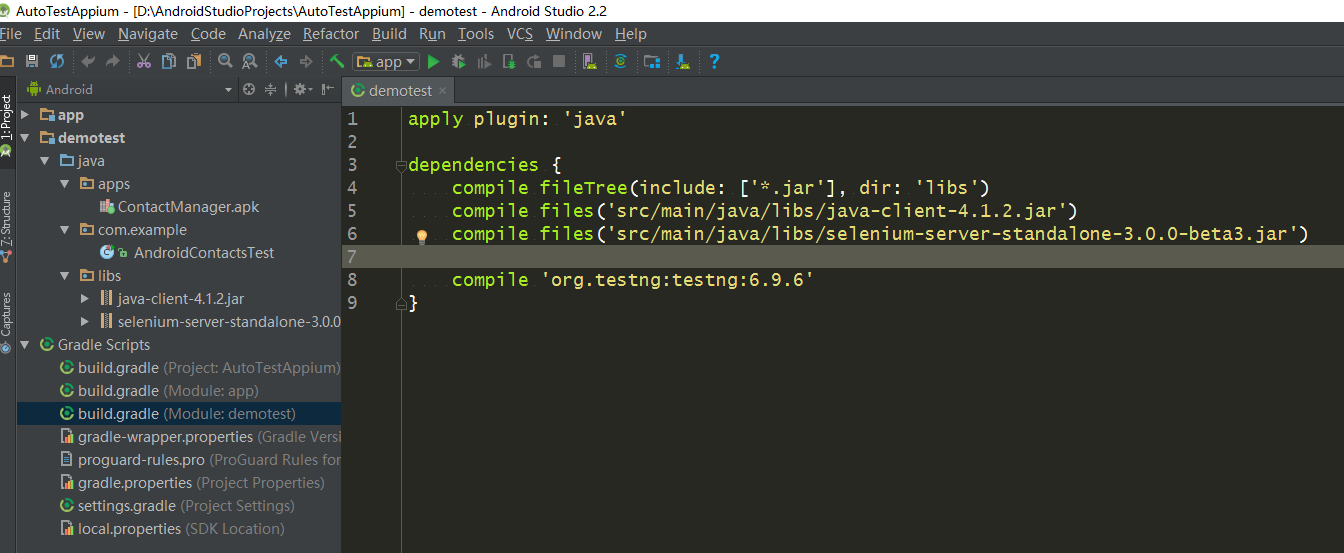Image resolution: width=1344 pixels, height=553 pixels.
Task: Click the Paste clipboard icon
Action: [x=193, y=61]
